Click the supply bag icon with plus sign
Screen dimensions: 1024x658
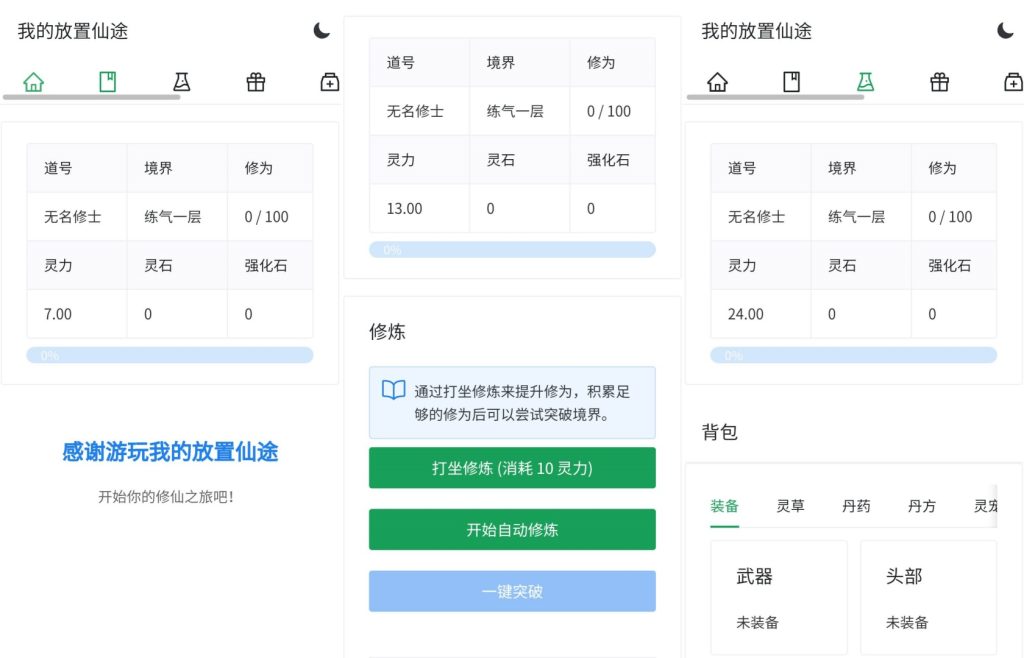[329, 82]
